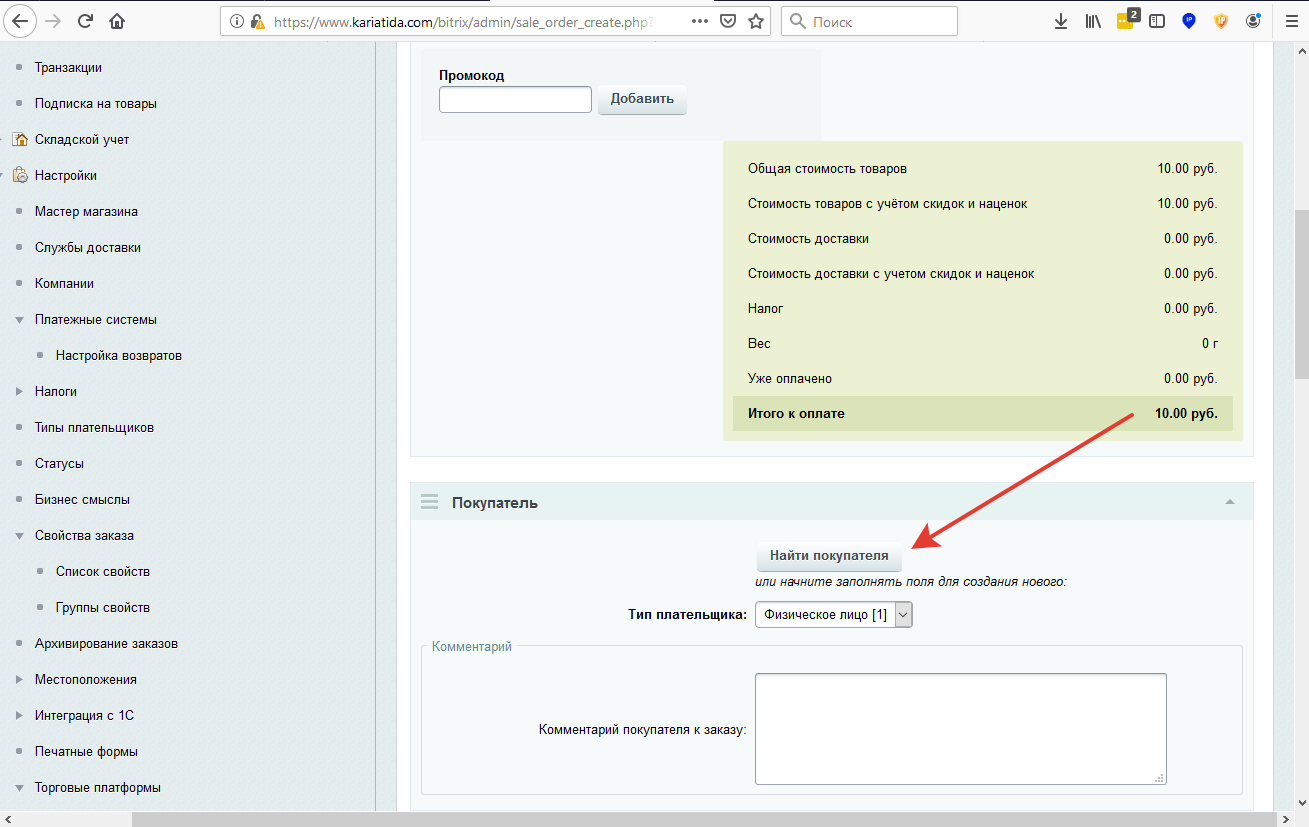Viewport: 1309px width, 827px height.
Task: Click the browser back arrow button
Action: (21, 21)
